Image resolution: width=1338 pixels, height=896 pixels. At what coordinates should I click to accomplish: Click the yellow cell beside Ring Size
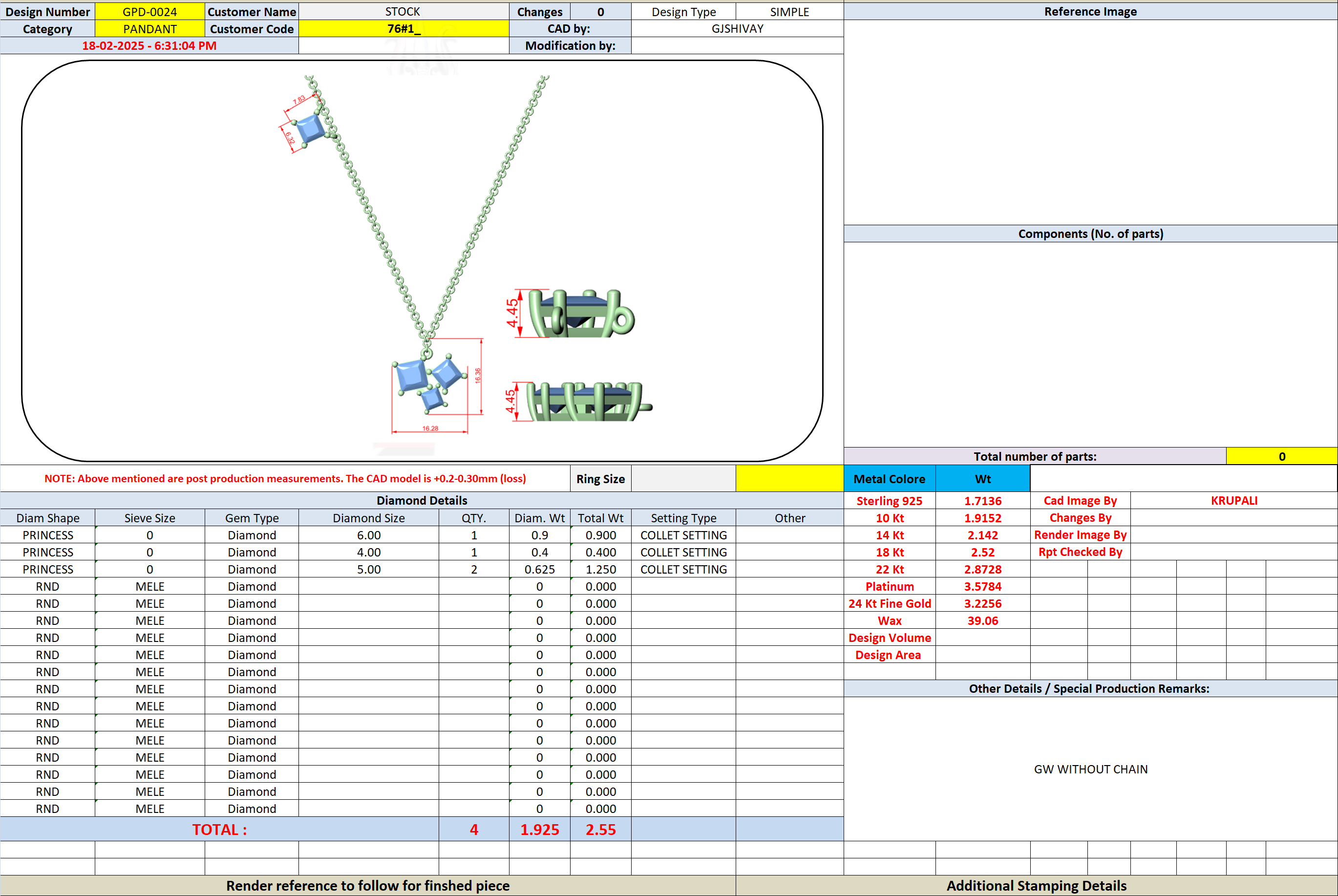789,479
